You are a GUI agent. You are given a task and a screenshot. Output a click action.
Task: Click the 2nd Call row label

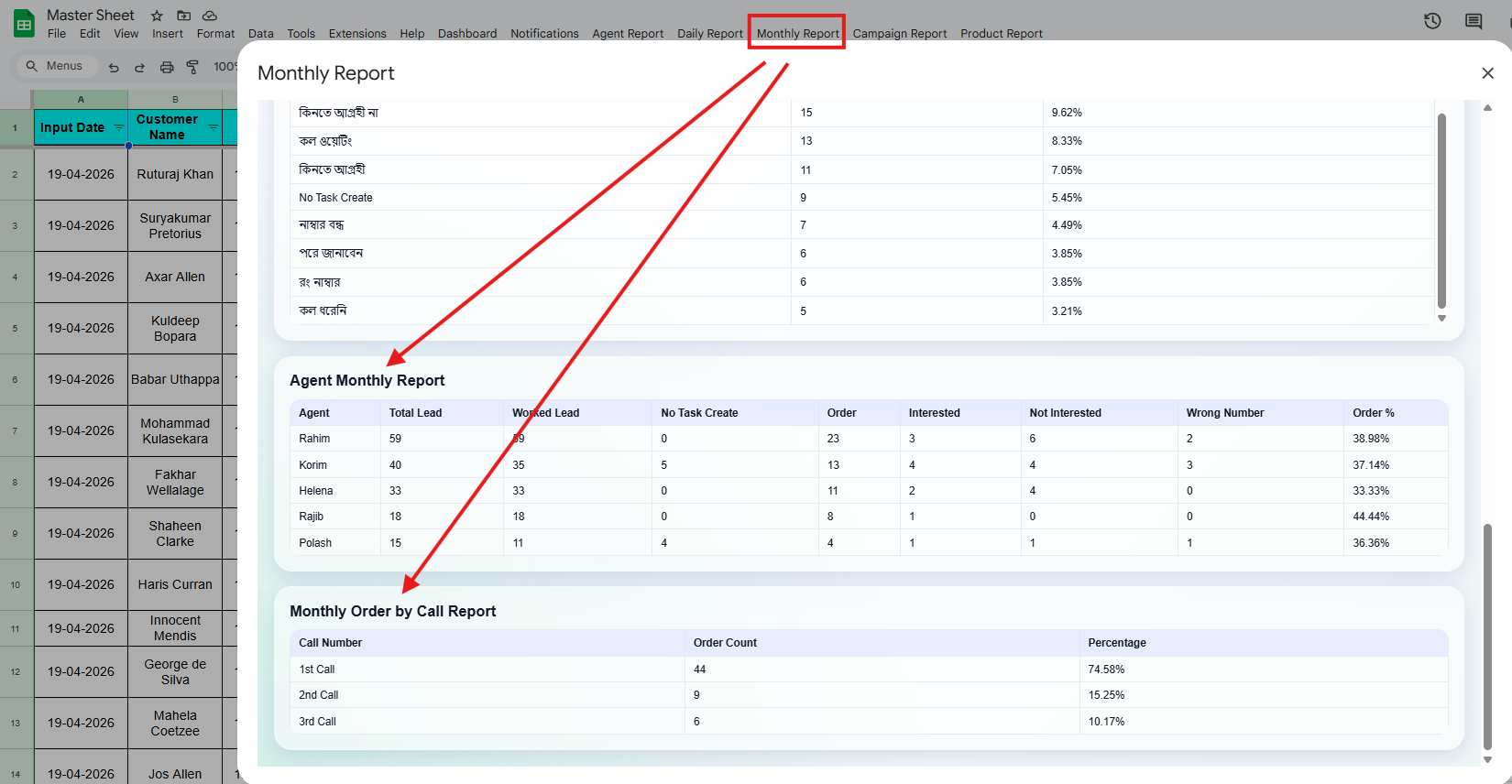(319, 695)
